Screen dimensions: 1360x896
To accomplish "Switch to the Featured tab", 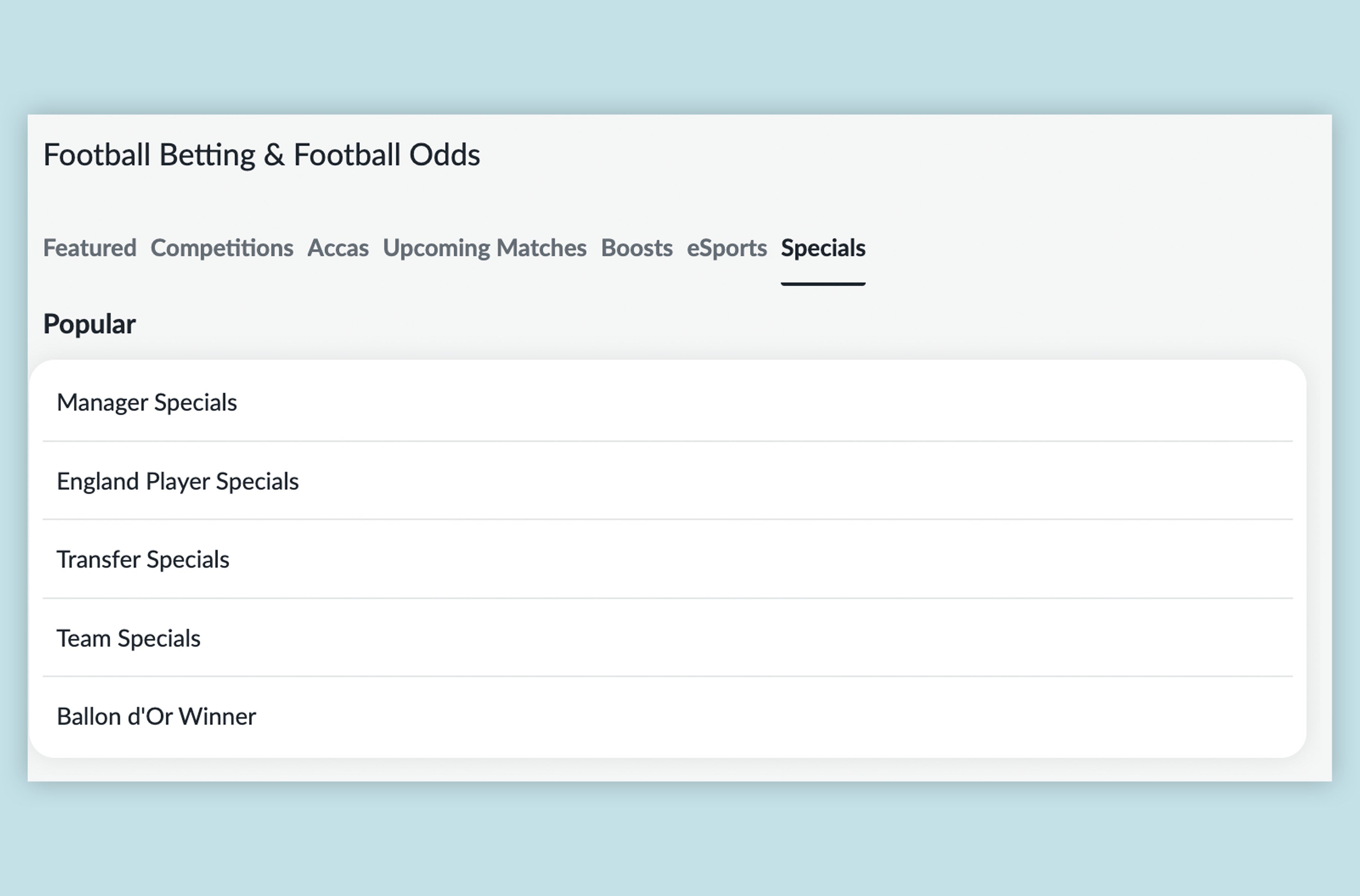I will click(89, 248).
